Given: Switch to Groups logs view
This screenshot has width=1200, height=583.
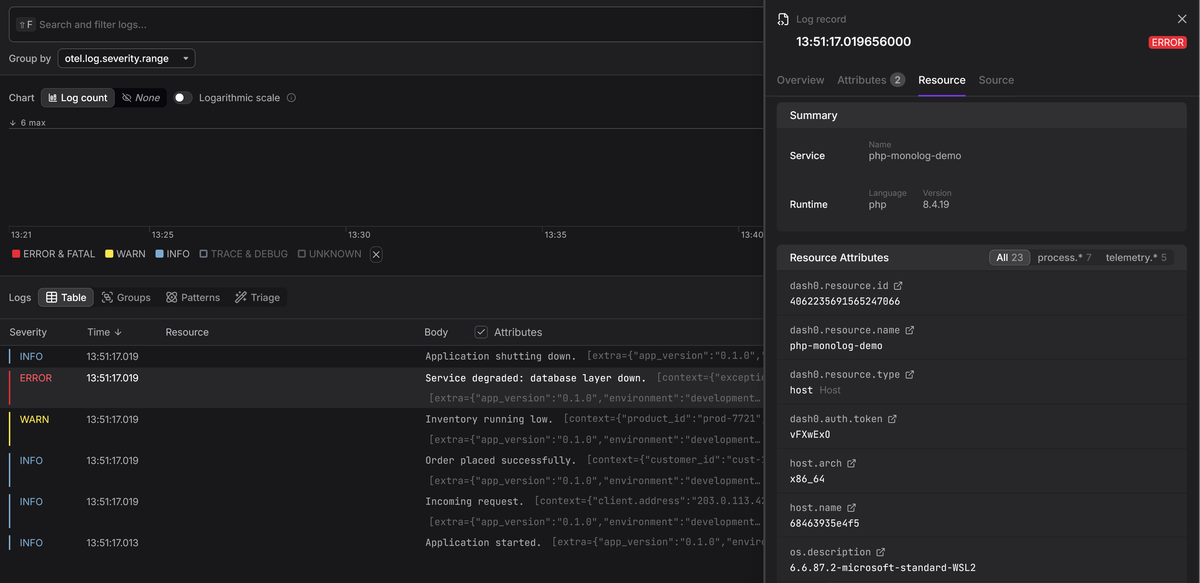Looking at the screenshot, I should coord(126,297).
